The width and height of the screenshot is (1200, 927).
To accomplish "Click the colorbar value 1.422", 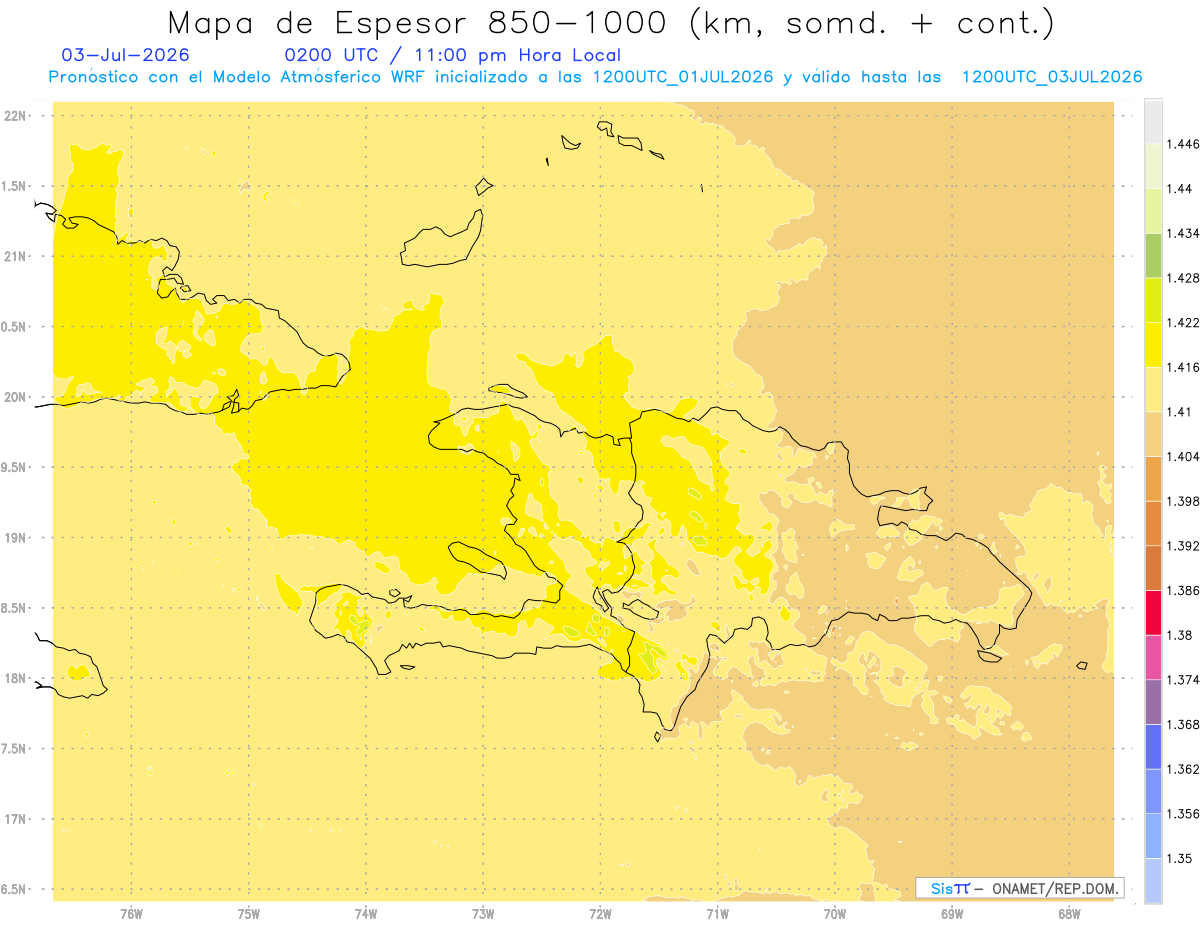I will tap(1182, 323).
